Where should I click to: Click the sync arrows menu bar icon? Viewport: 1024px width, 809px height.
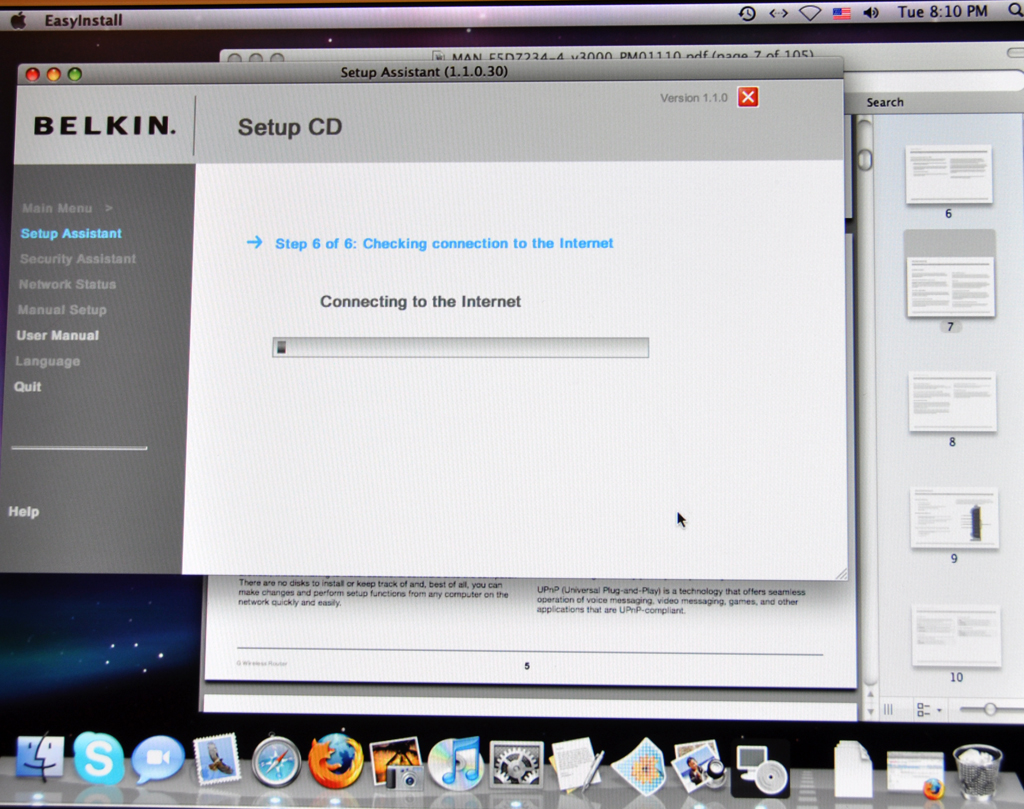click(778, 13)
